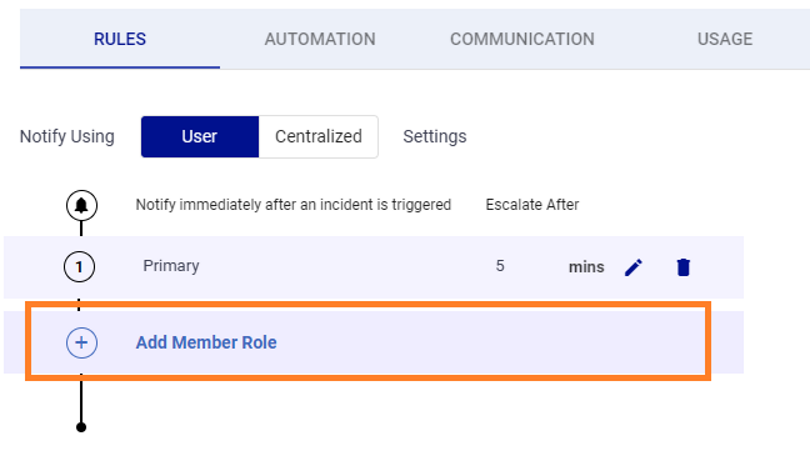This screenshot has width=810, height=451.
Task: Click the end dot of the escalation timeline
Action: point(81,427)
